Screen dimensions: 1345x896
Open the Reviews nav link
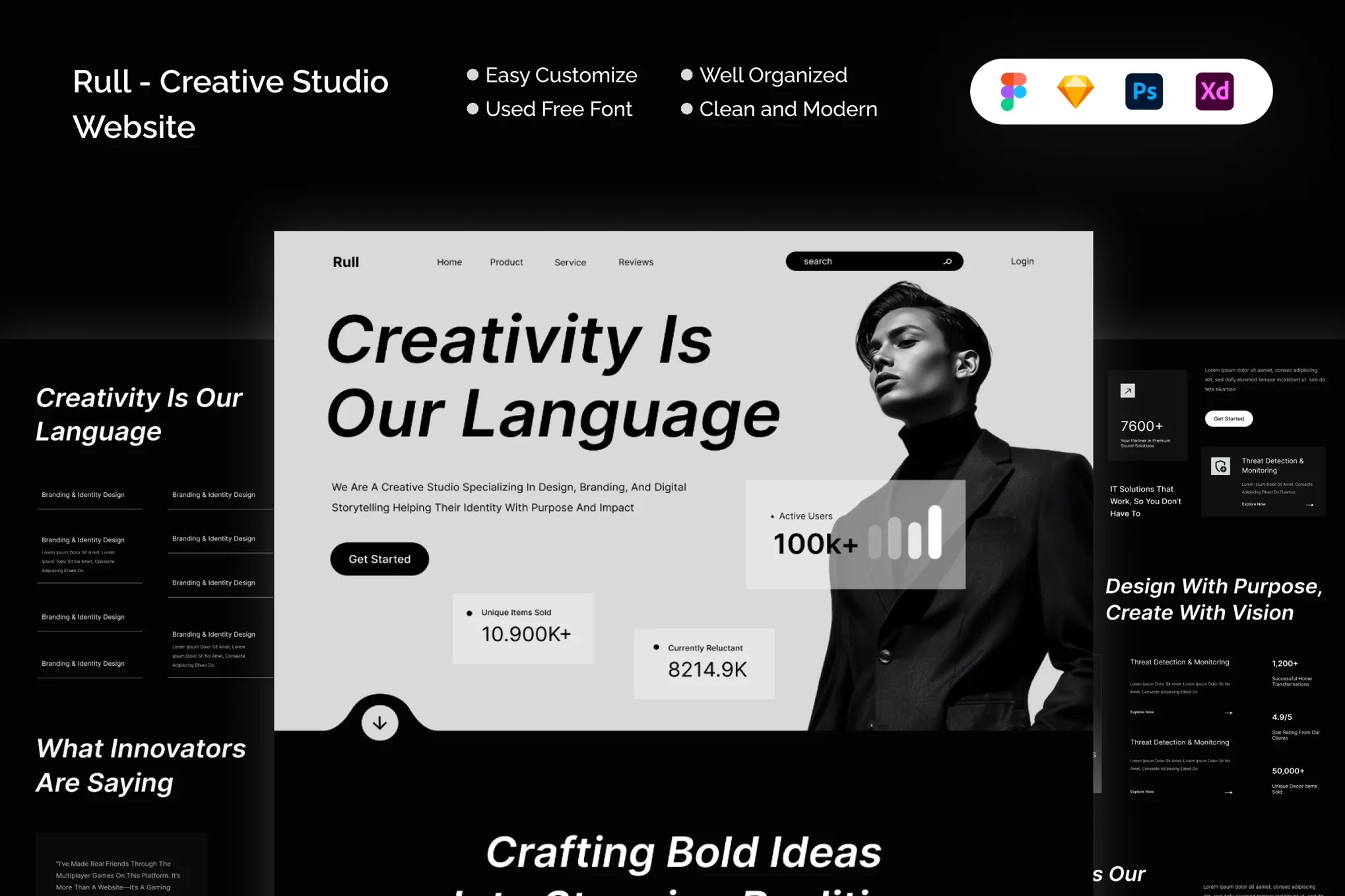pos(636,262)
